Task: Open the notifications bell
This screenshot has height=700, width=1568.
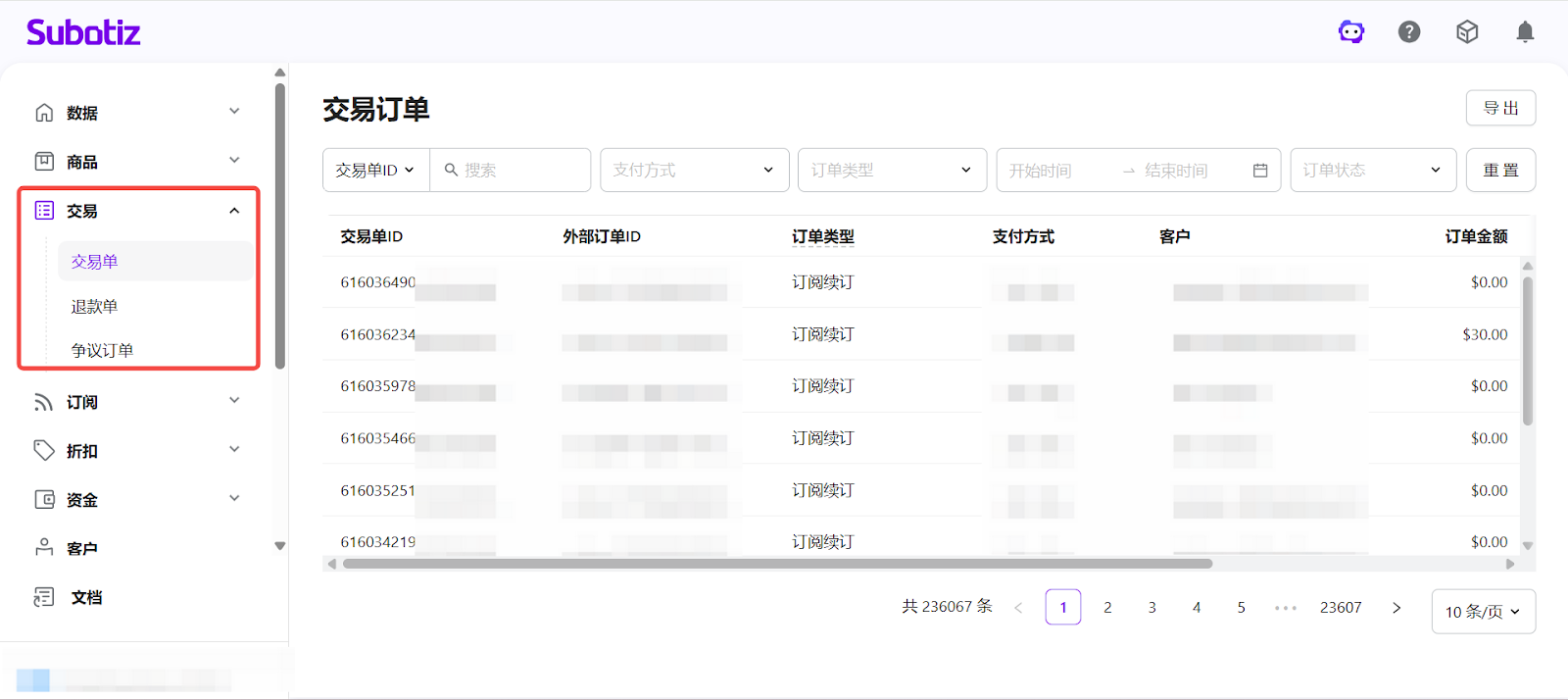Action: click(1525, 32)
